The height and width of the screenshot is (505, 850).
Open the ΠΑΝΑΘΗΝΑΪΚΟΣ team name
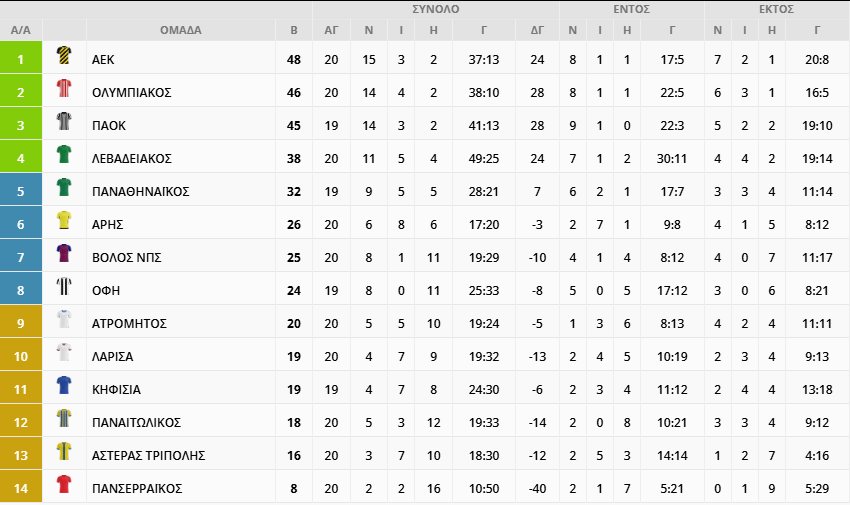pos(139,191)
